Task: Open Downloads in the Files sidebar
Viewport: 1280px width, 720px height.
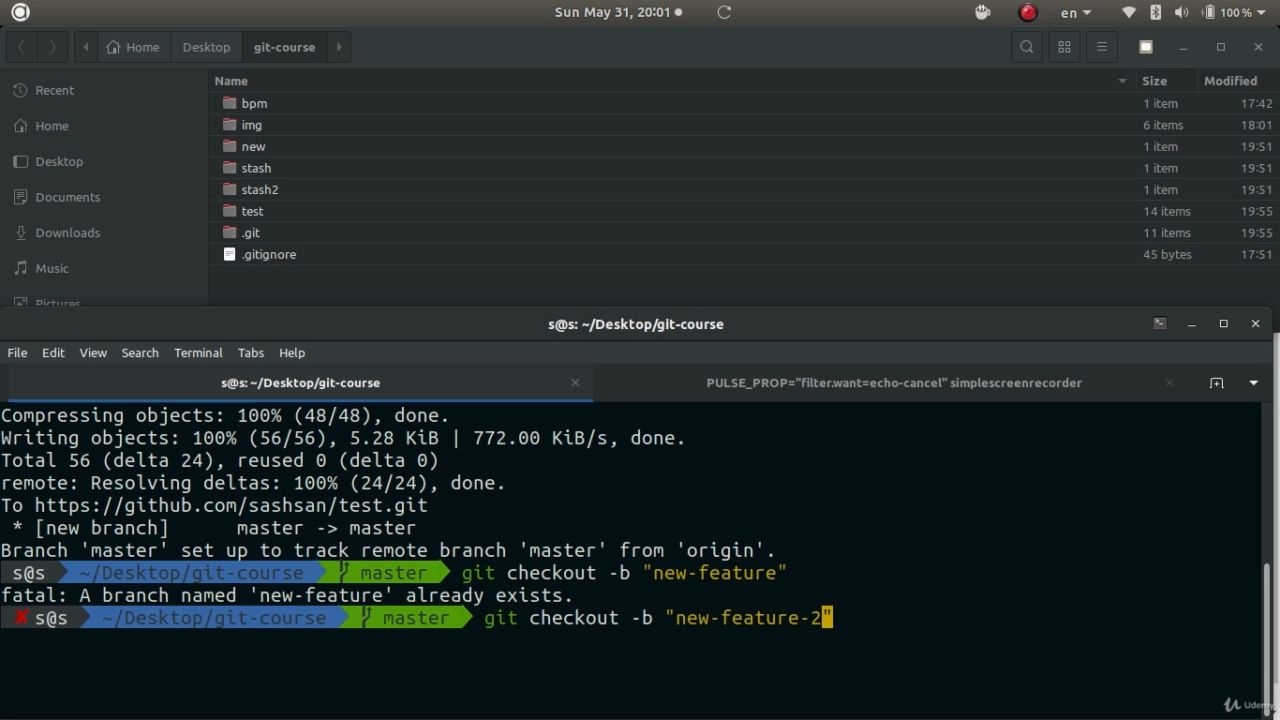Action: (67, 232)
